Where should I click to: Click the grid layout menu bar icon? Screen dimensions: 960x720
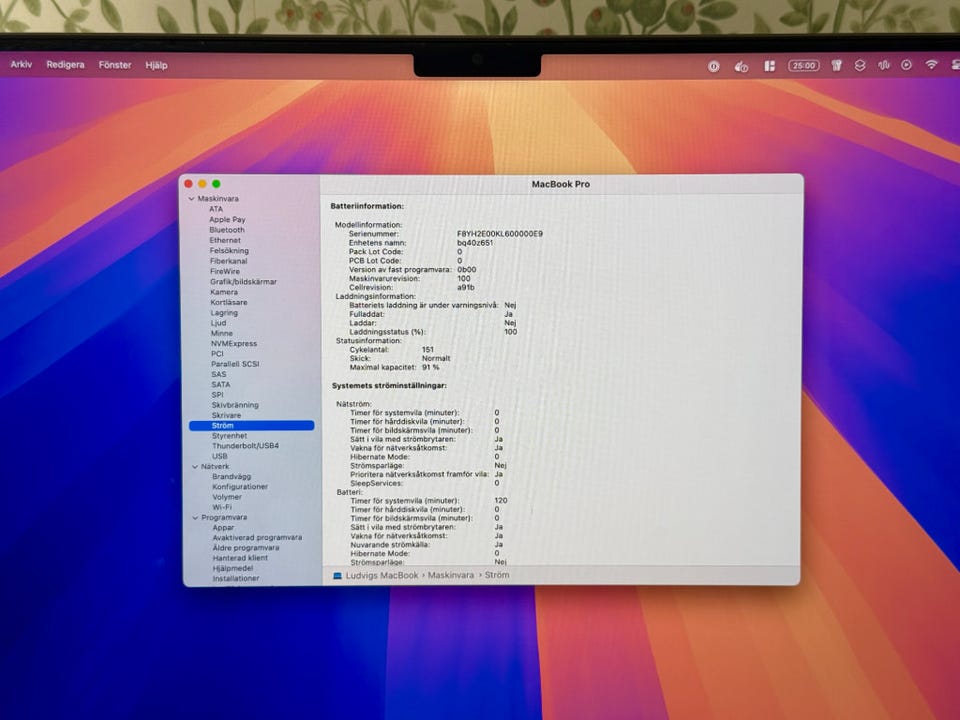click(x=769, y=66)
